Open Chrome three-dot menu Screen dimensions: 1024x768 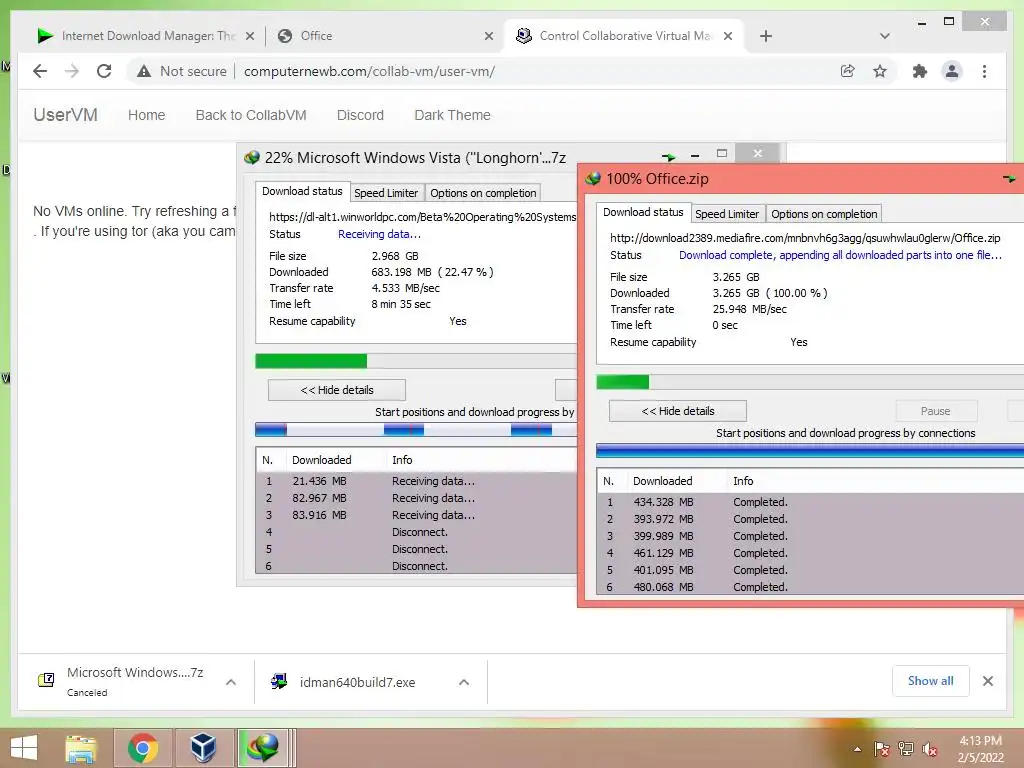pos(984,71)
